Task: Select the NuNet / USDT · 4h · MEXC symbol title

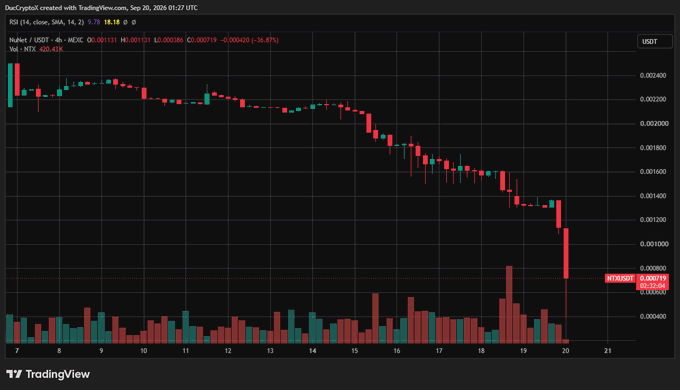Action: pos(46,40)
